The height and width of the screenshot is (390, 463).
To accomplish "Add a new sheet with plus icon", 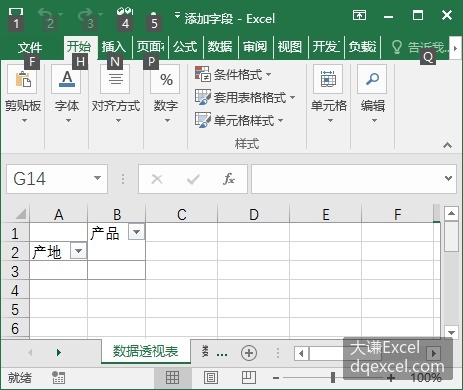I will coord(249,353).
